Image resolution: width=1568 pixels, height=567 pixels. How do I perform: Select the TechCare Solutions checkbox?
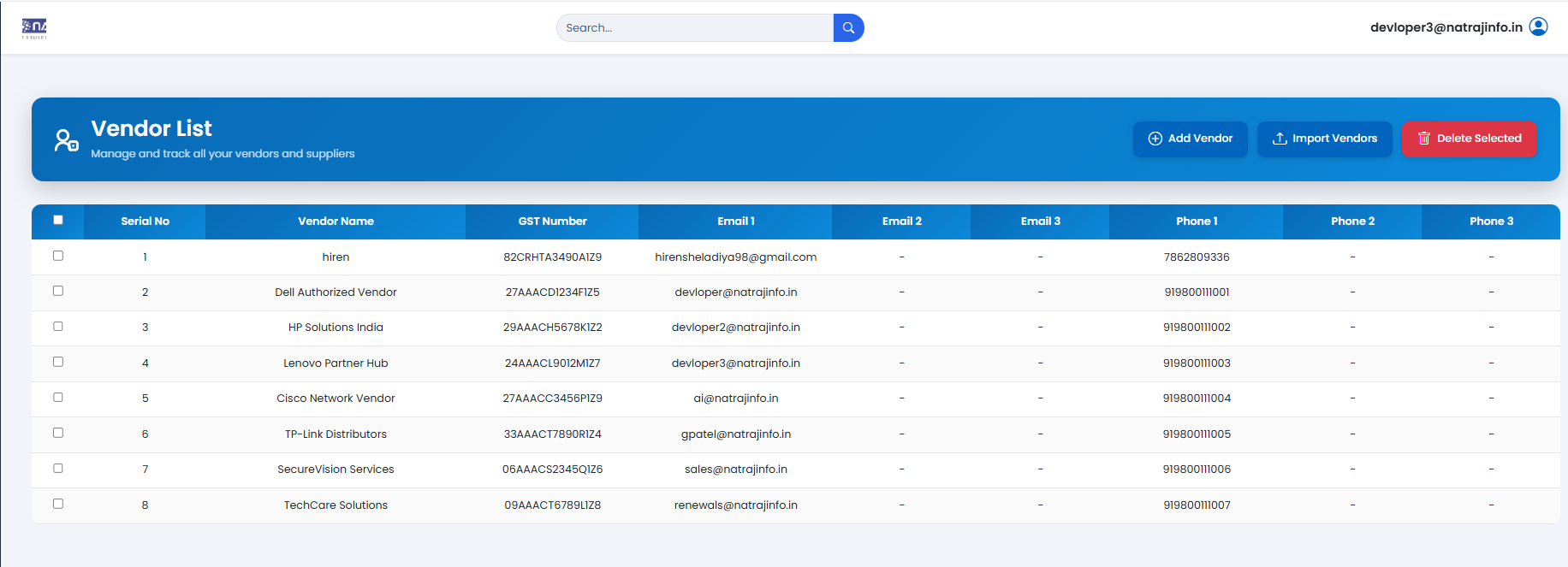[x=58, y=504]
